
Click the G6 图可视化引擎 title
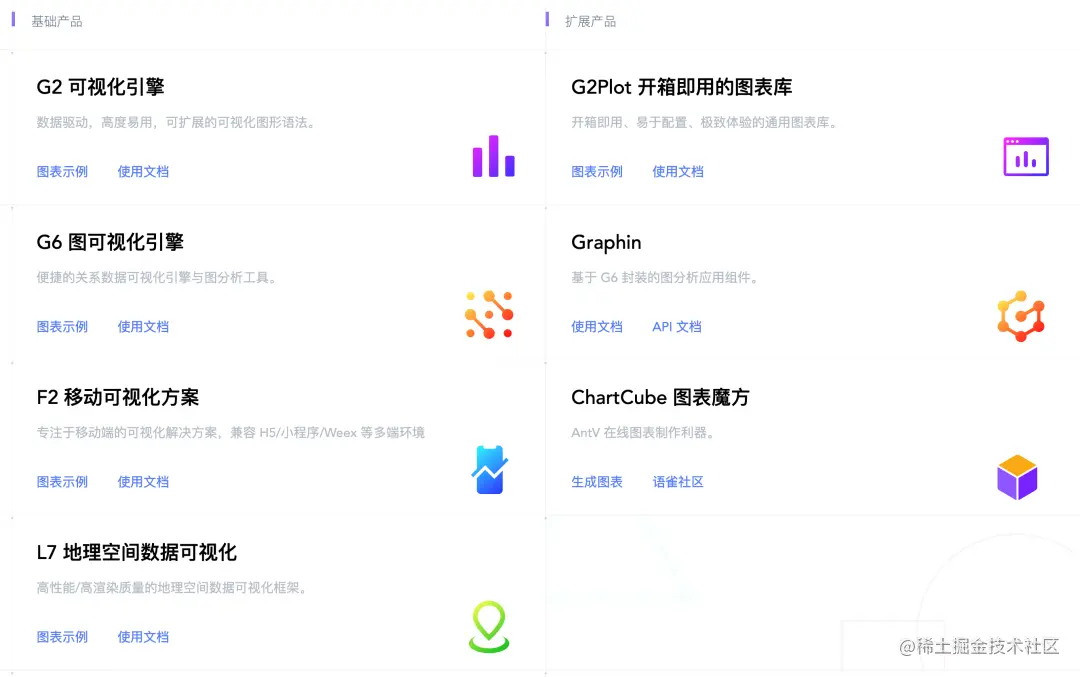(x=110, y=242)
